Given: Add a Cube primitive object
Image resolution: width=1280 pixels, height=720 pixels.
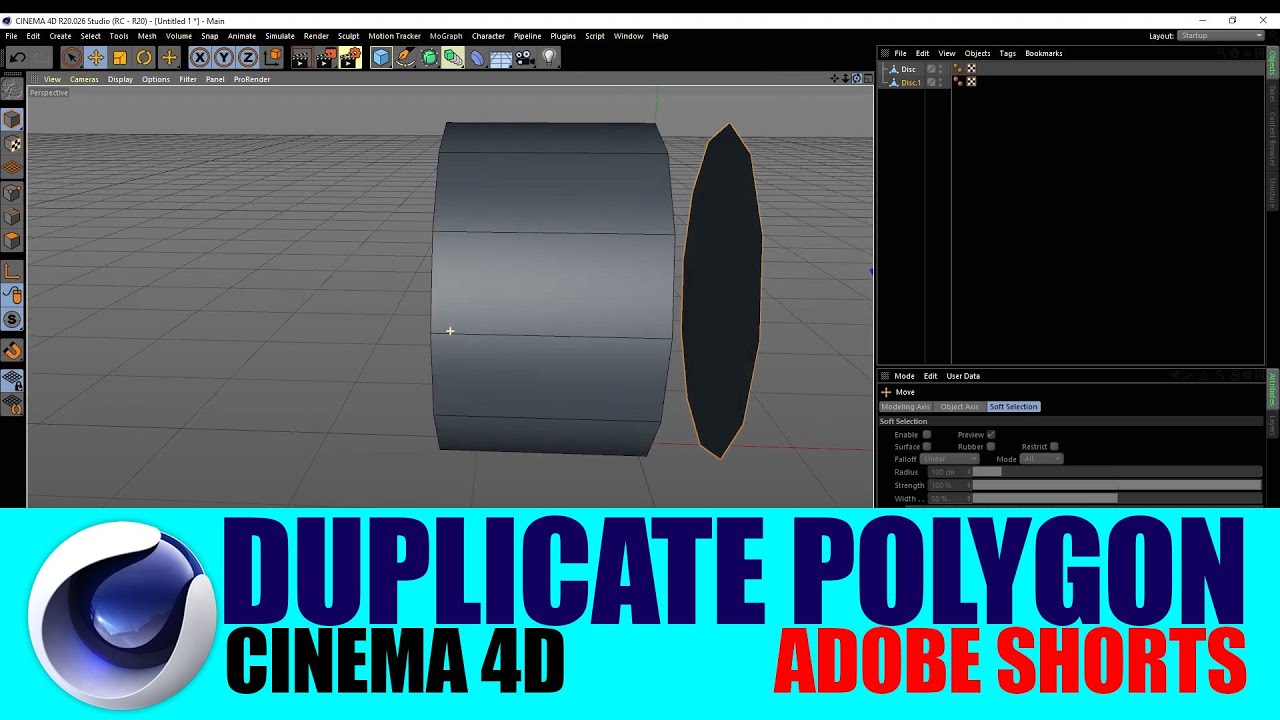Looking at the screenshot, I should pyautogui.click(x=381, y=58).
